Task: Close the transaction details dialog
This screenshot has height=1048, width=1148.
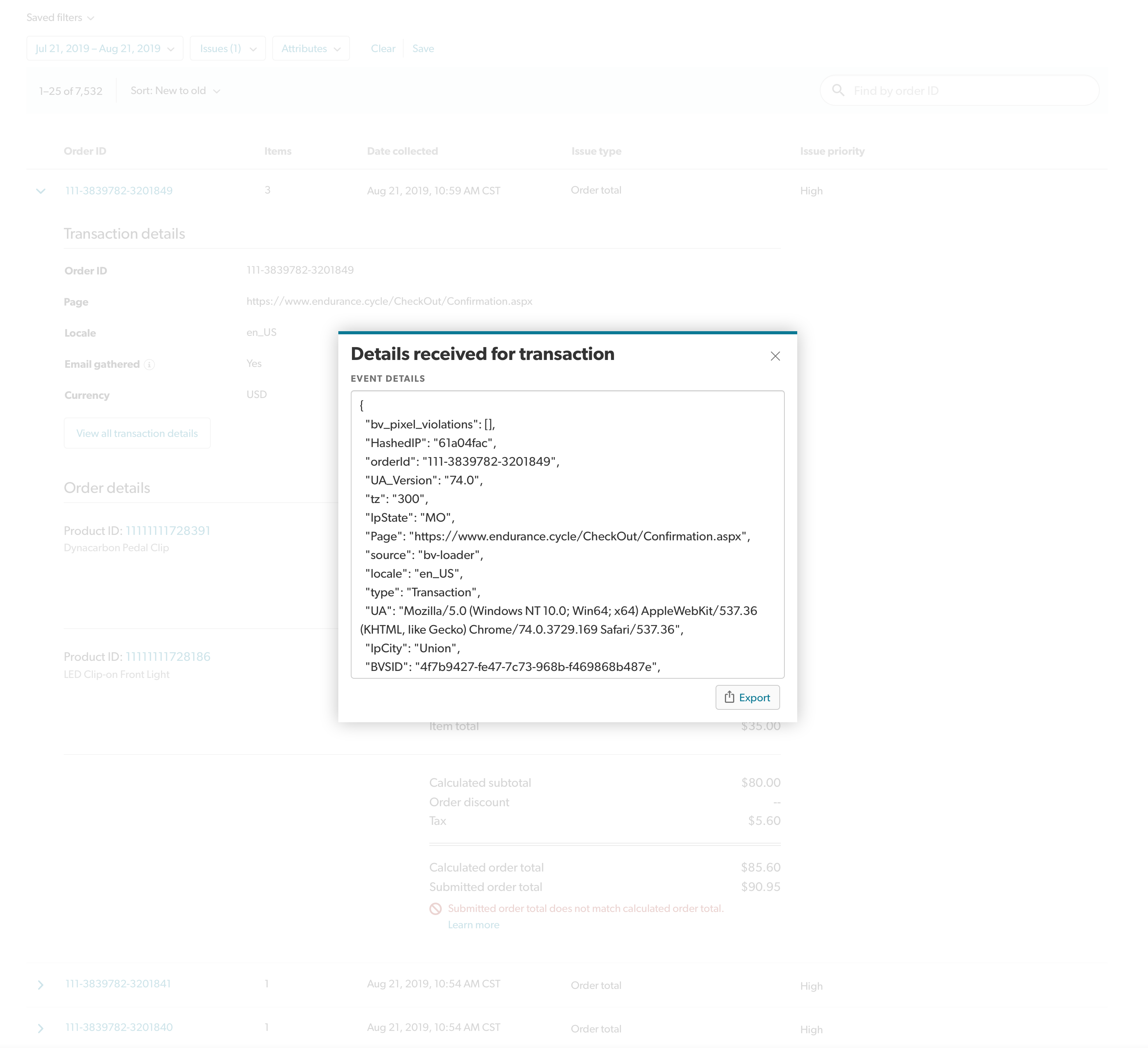Action: point(775,356)
